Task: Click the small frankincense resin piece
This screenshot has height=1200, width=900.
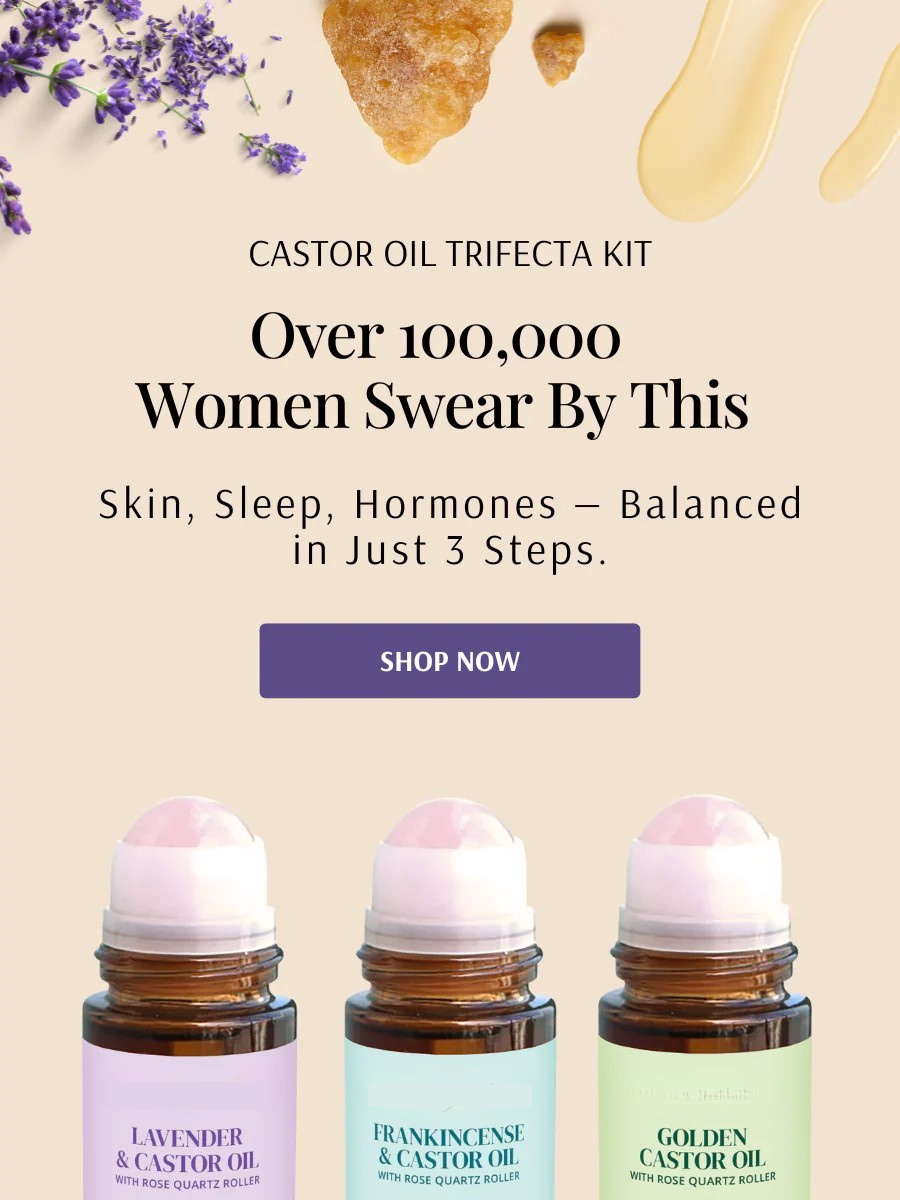Action: [558, 56]
